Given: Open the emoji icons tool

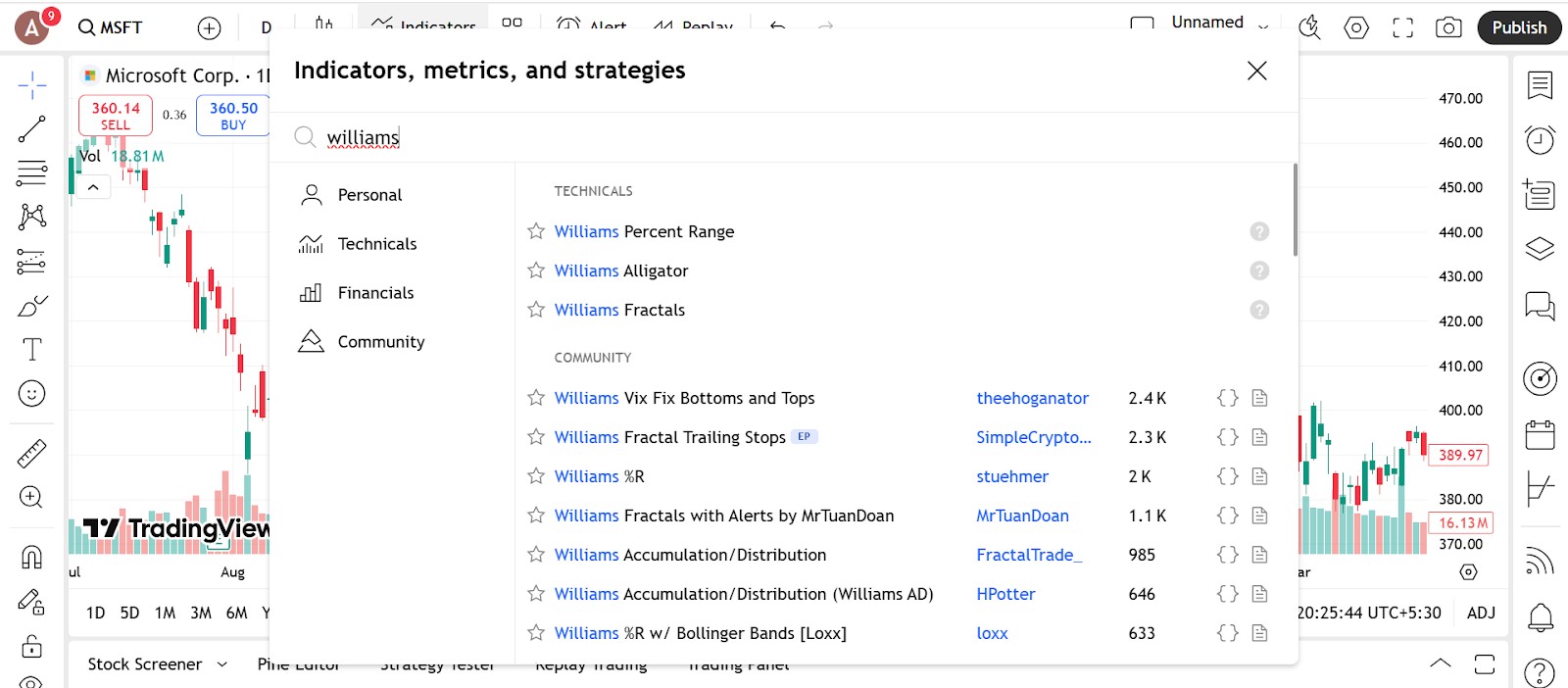Looking at the screenshot, I should (x=31, y=394).
